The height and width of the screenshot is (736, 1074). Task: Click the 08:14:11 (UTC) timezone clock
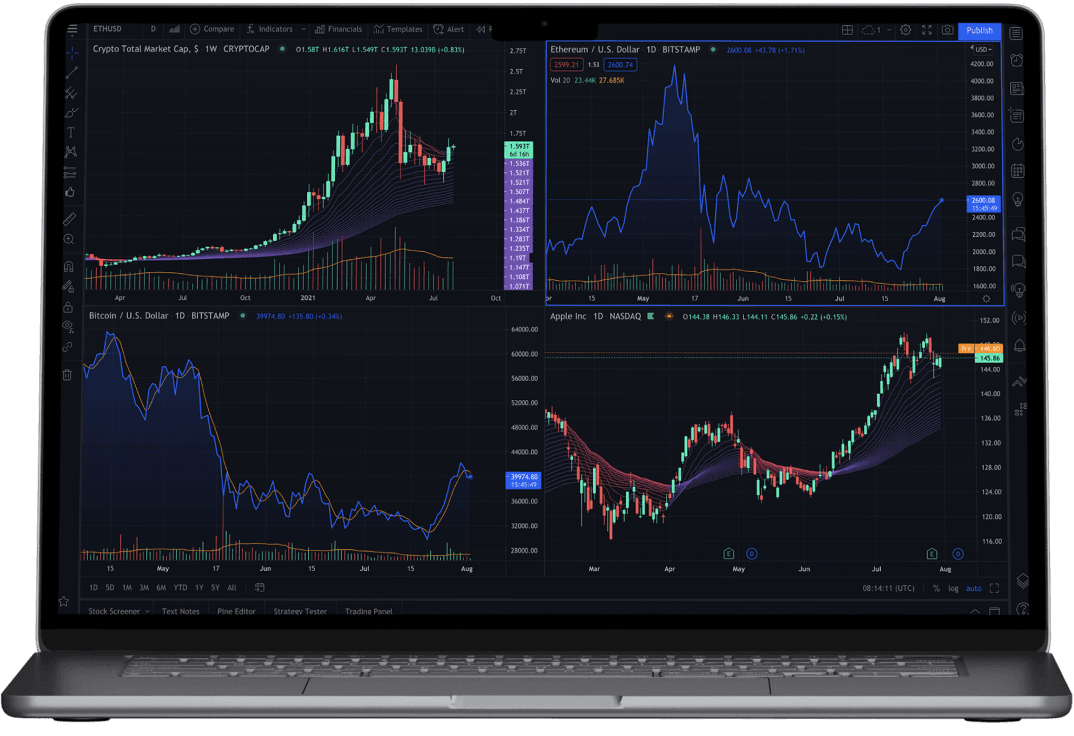(888, 588)
